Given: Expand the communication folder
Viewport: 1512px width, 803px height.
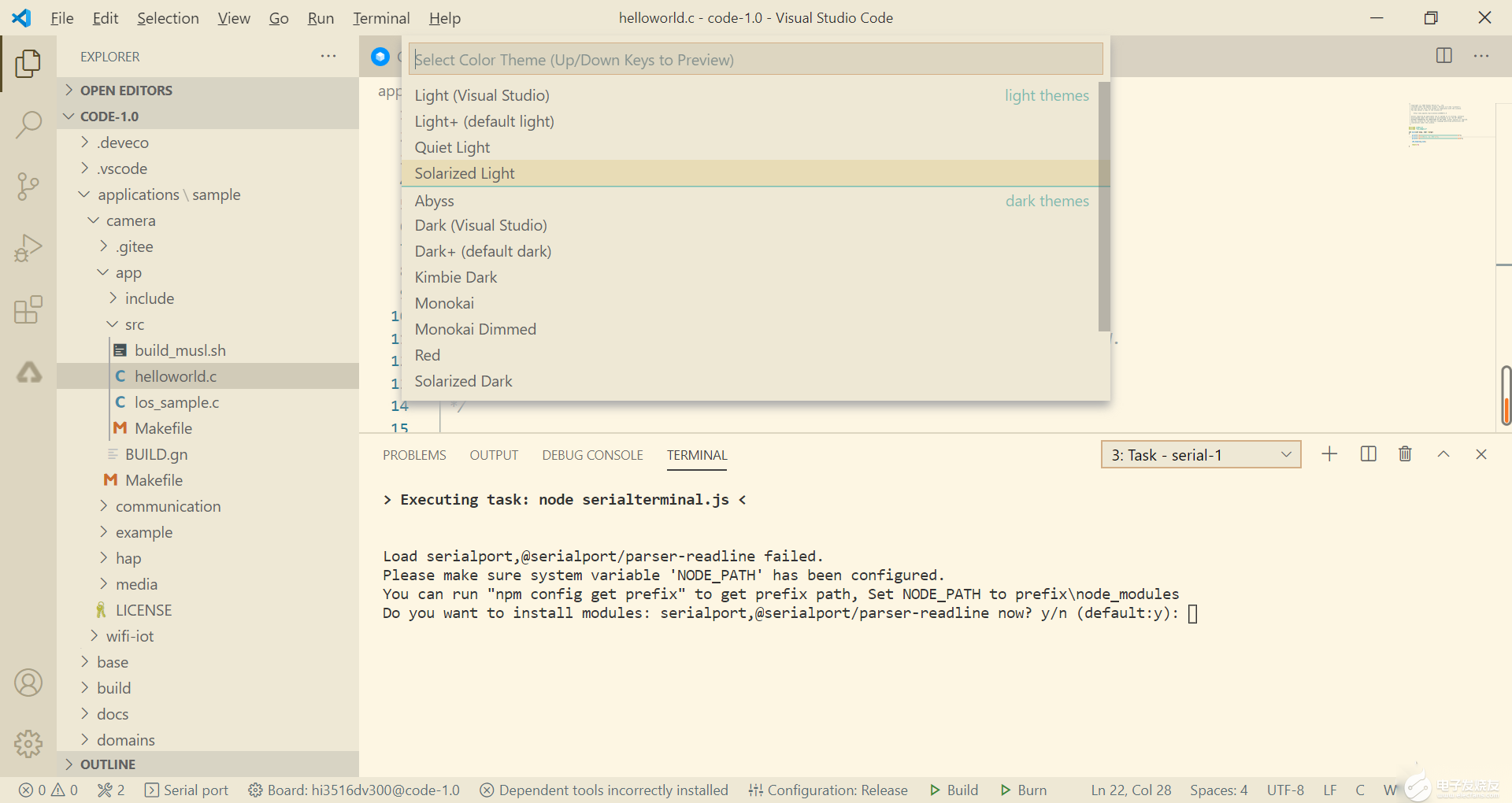Looking at the screenshot, I should point(208,505).
